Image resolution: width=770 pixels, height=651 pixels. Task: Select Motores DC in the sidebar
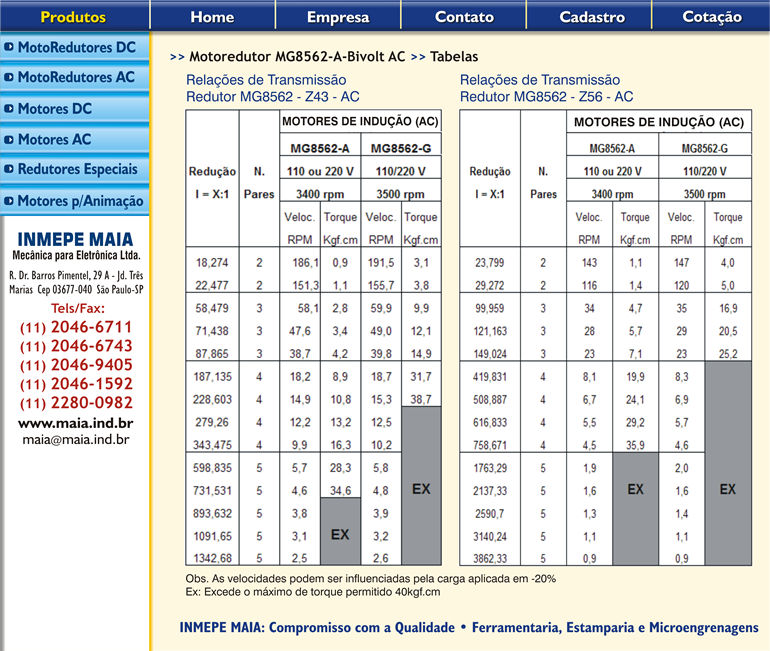coord(76,109)
